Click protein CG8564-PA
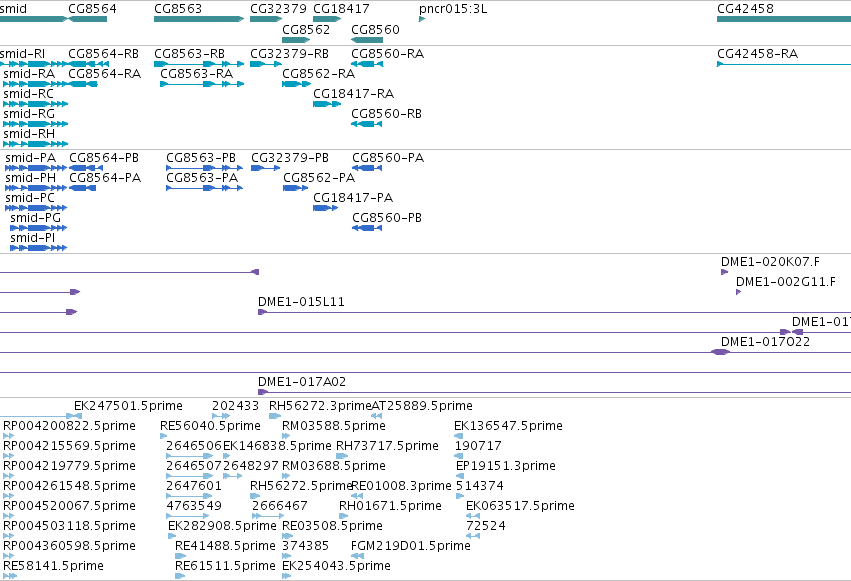Viewport: 851px width, 581px height. coord(105,178)
